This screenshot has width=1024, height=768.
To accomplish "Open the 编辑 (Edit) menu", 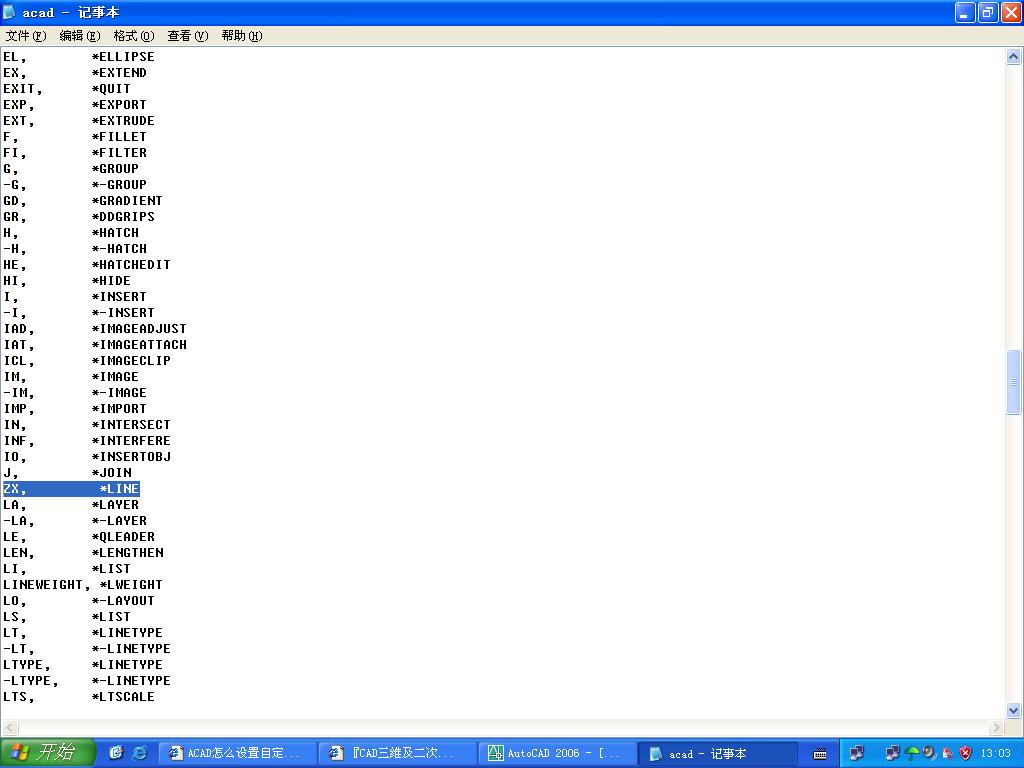I will coord(80,35).
